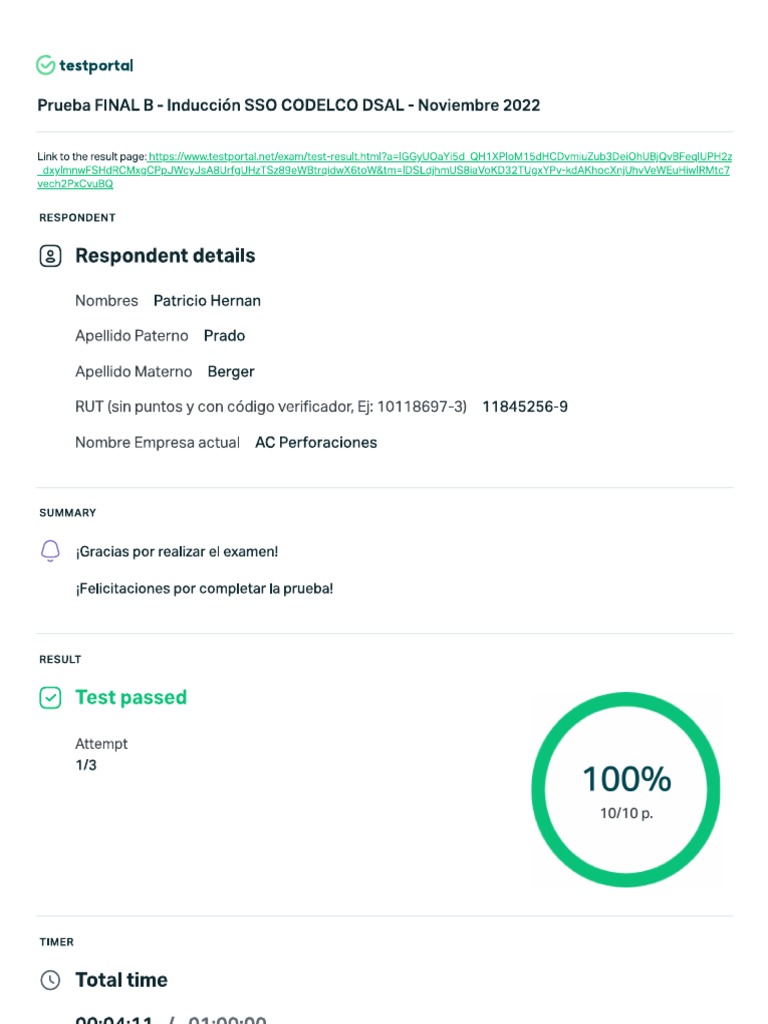
Task: Click the RUT number 11845256-9
Action: point(525,407)
